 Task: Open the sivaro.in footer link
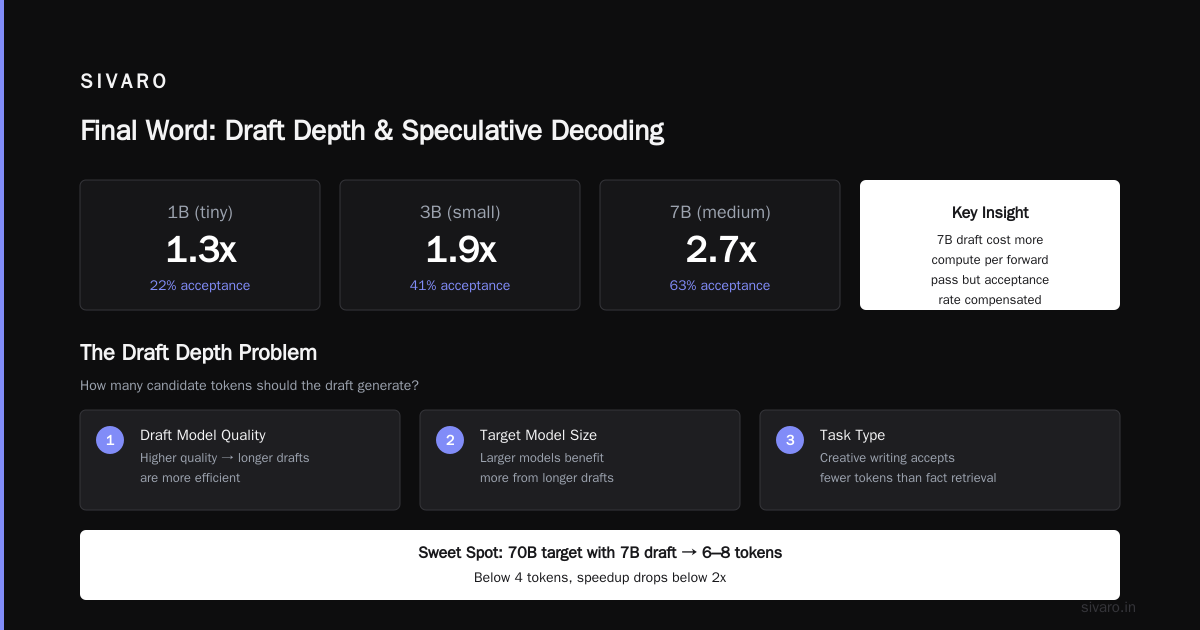pyautogui.click(x=1109, y=607)
